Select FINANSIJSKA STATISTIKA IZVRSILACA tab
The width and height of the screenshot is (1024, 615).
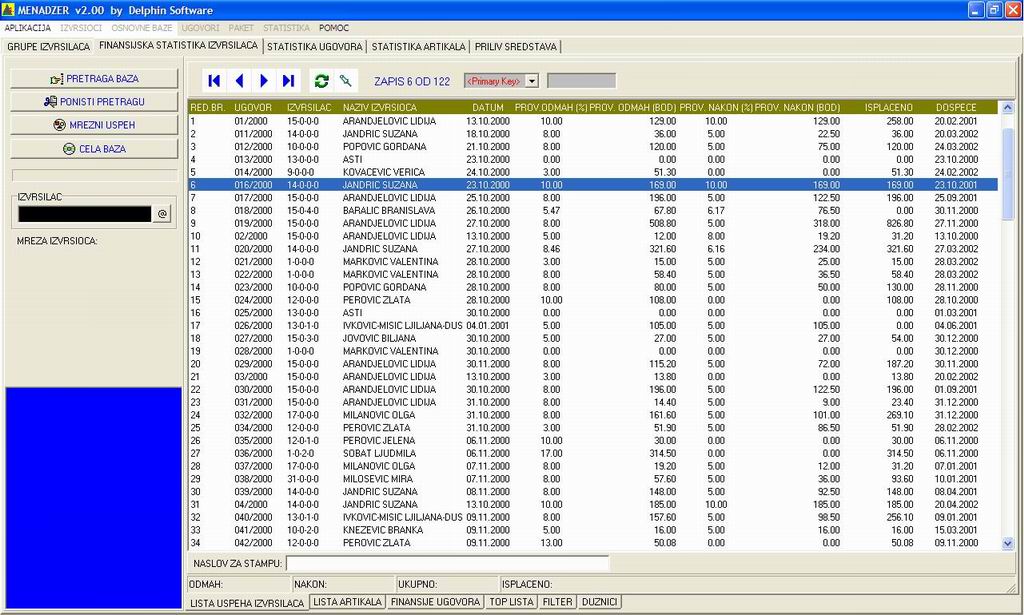pyautogui.click(x=178, y=46)
